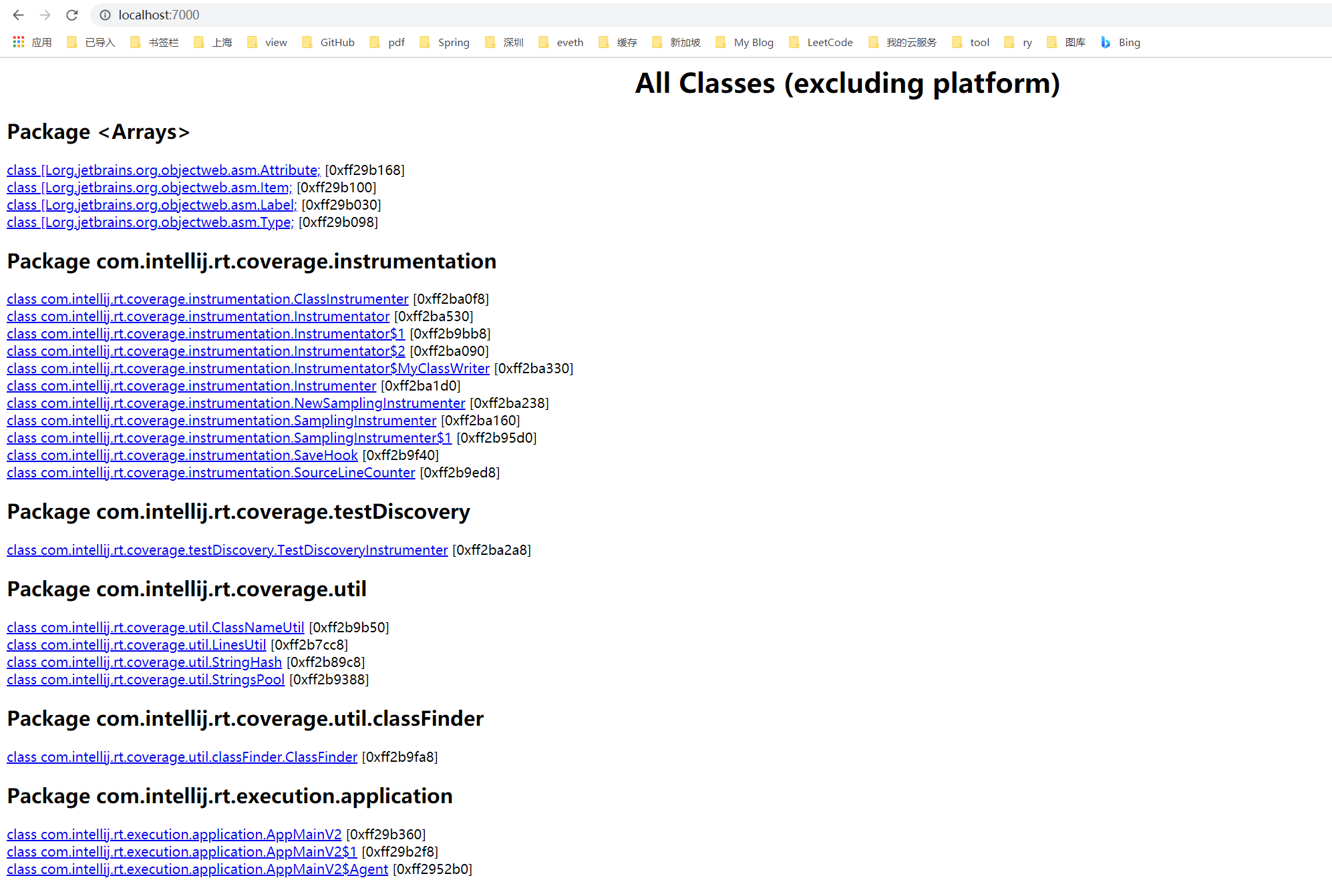Reload the page with refresh icon

tap(72, 15)
